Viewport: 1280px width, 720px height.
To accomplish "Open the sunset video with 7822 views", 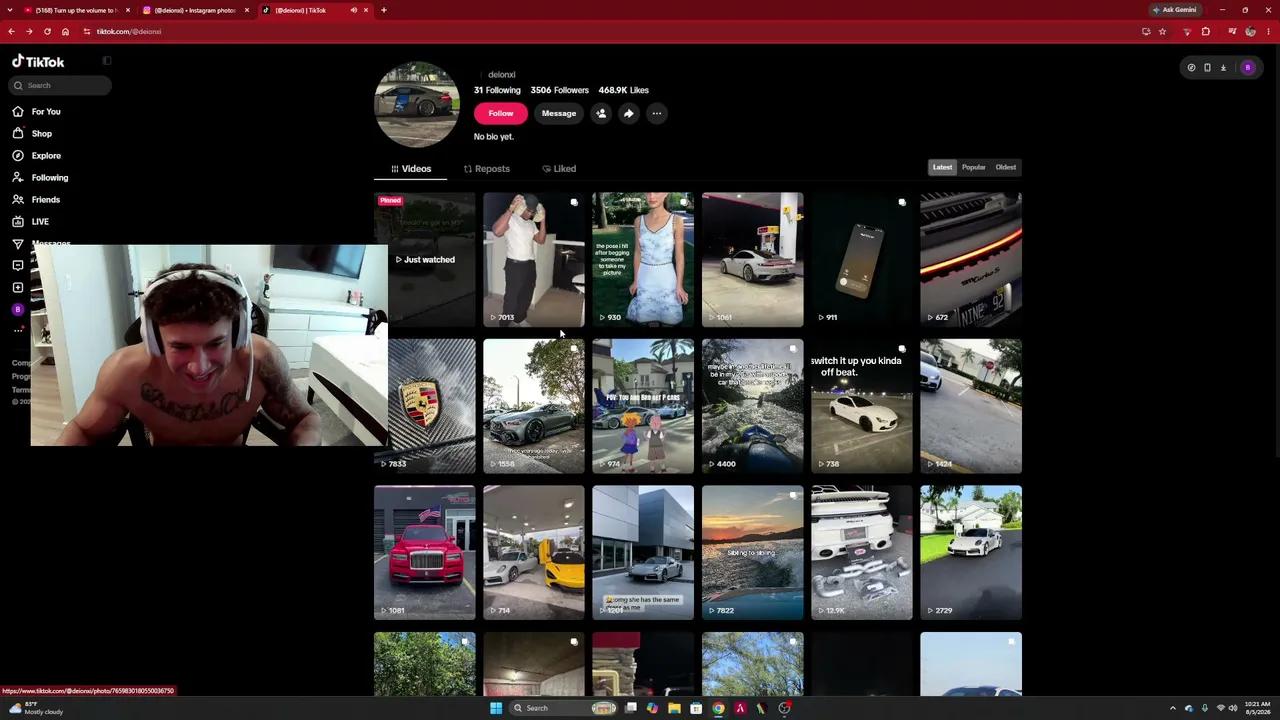I will (x=753, y=553).
